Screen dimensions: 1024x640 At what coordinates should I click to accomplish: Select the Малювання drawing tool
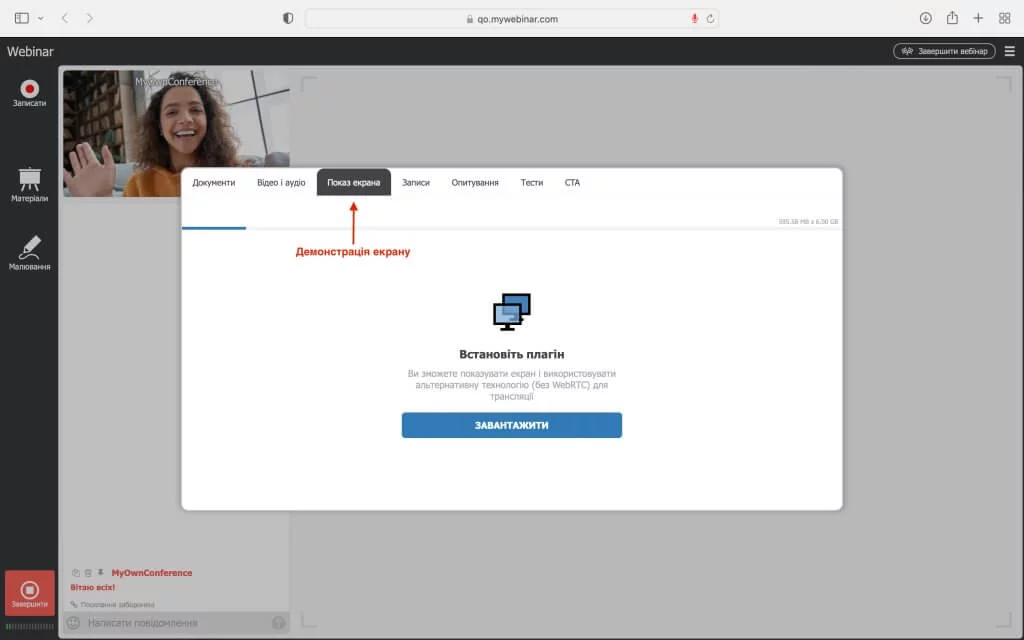point(29,248)
